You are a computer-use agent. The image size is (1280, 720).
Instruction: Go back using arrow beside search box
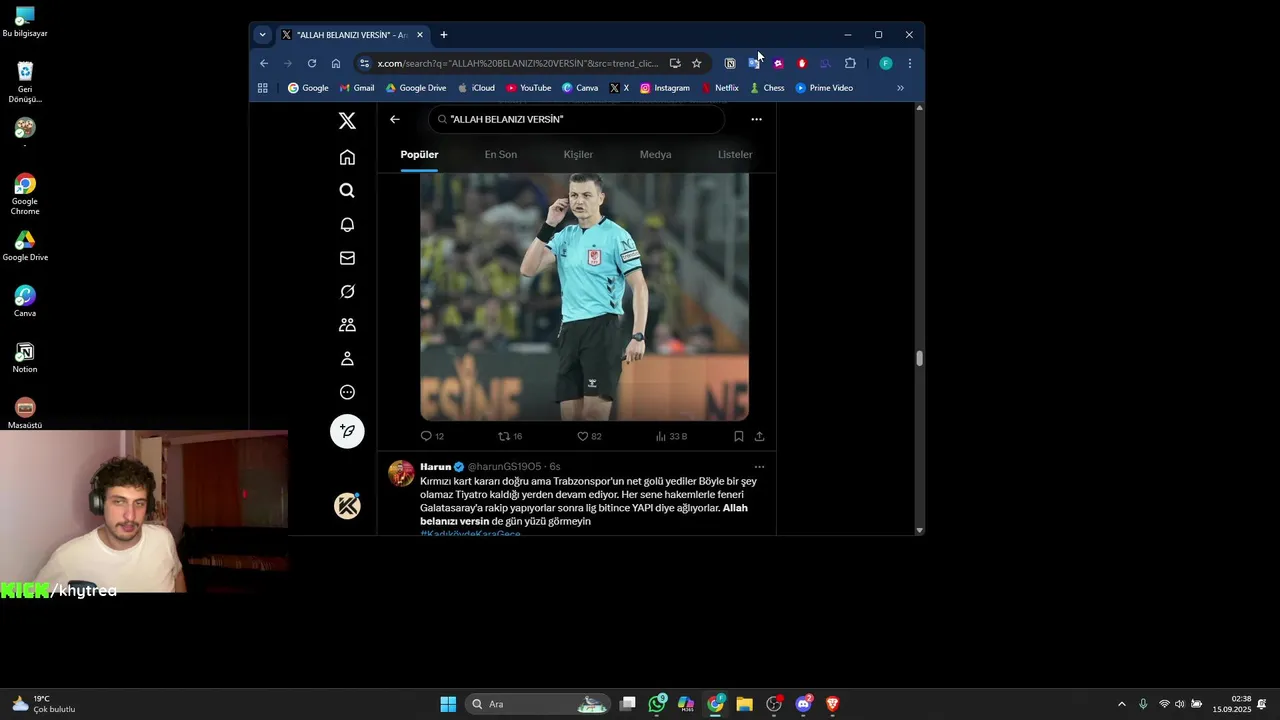[395, 119]
